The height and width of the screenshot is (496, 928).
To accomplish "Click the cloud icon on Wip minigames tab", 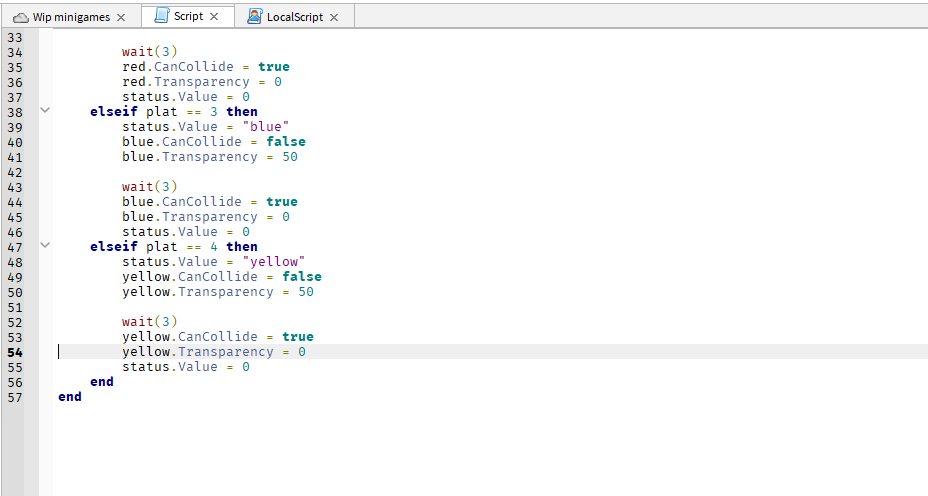I will pyautogui.click(x=21, y=18).
